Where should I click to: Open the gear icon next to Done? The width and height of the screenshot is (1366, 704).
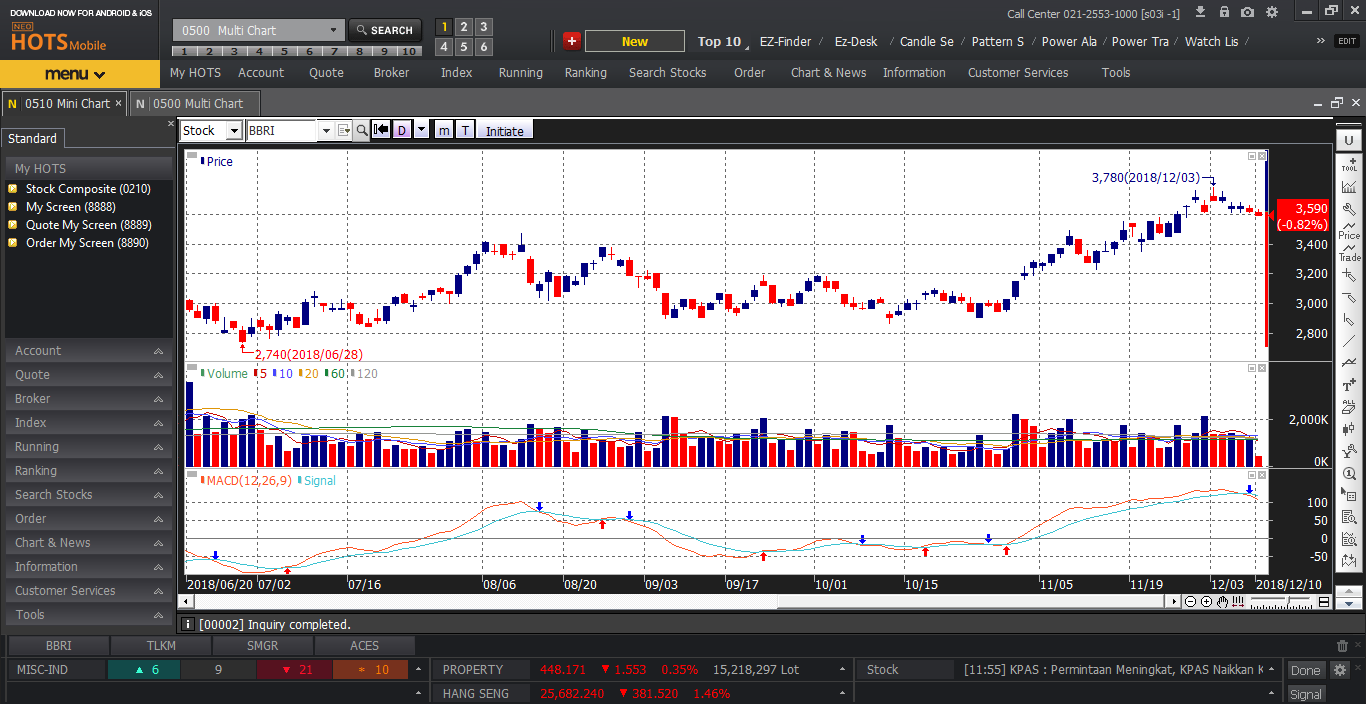point(1340,670)
